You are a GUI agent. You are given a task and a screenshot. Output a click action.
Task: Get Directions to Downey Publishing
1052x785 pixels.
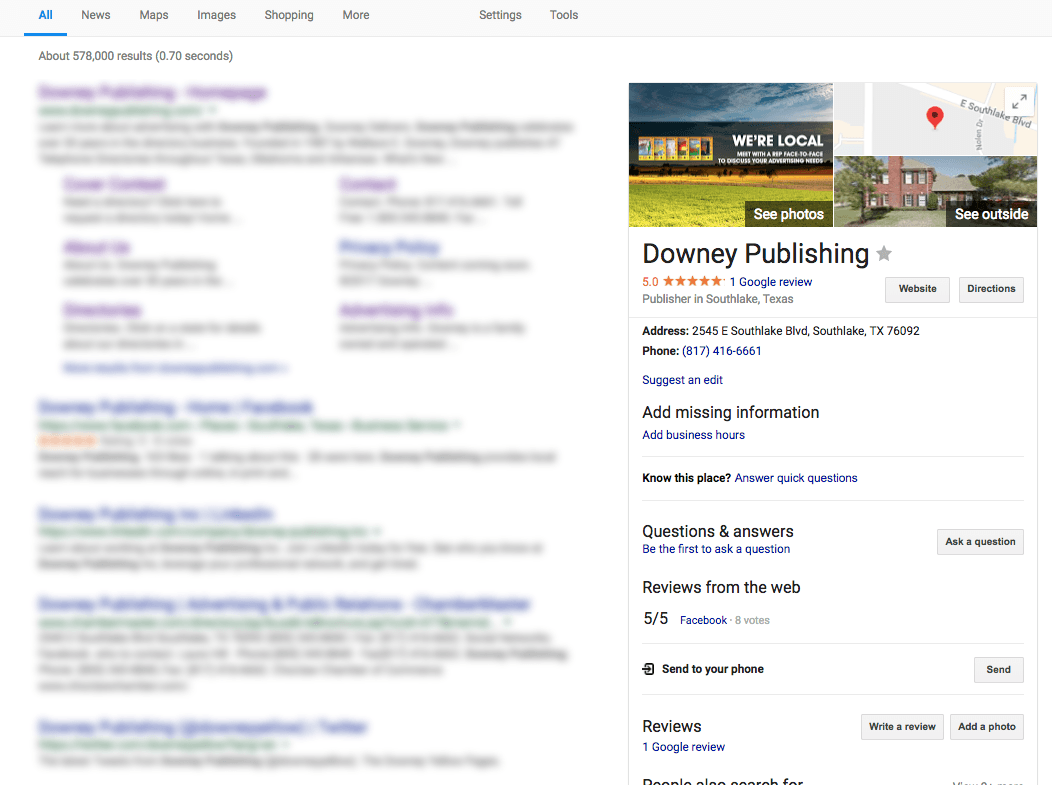pyautogui.click(x=991, y=289)
